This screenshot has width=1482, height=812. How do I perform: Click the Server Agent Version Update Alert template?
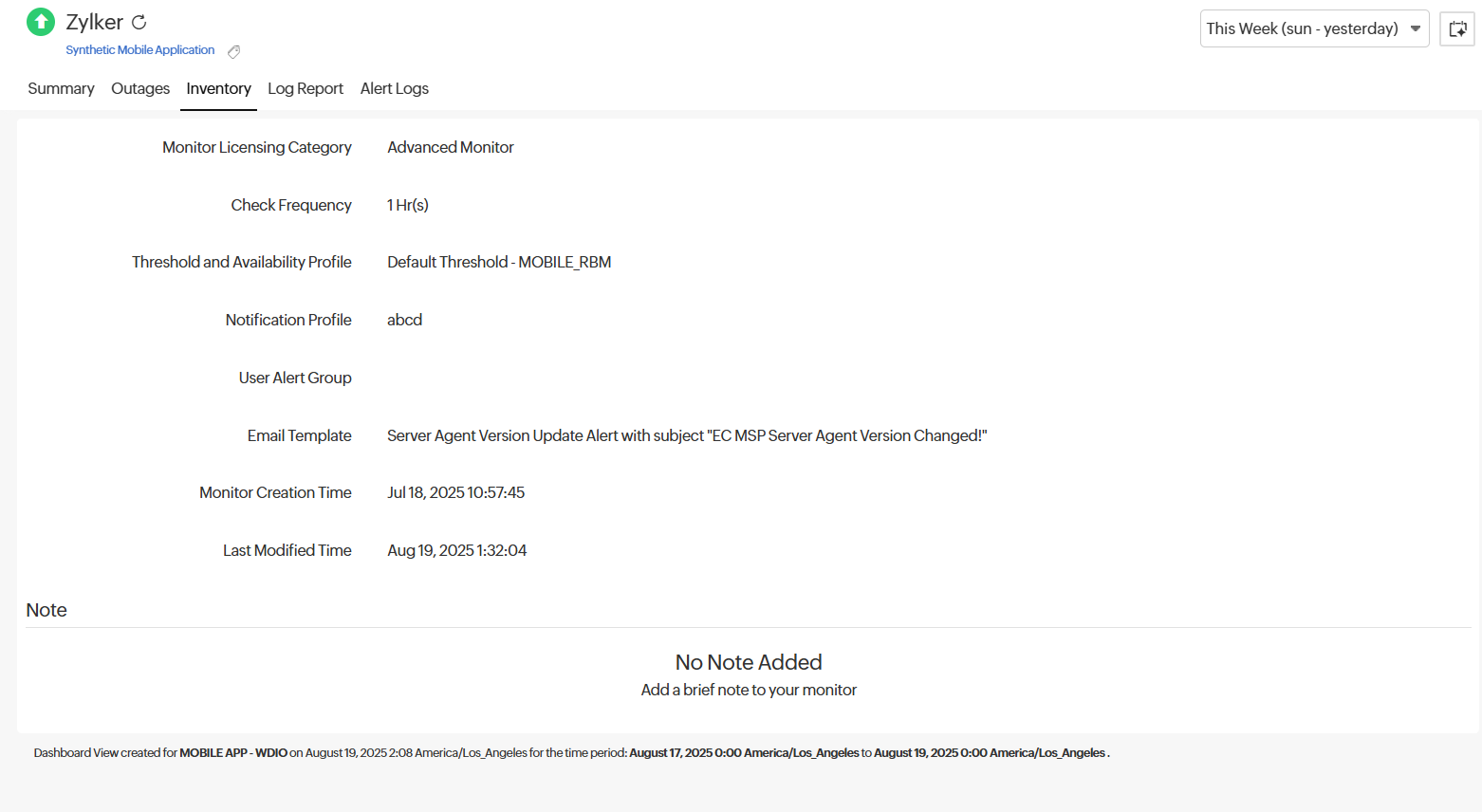point(686,435)
